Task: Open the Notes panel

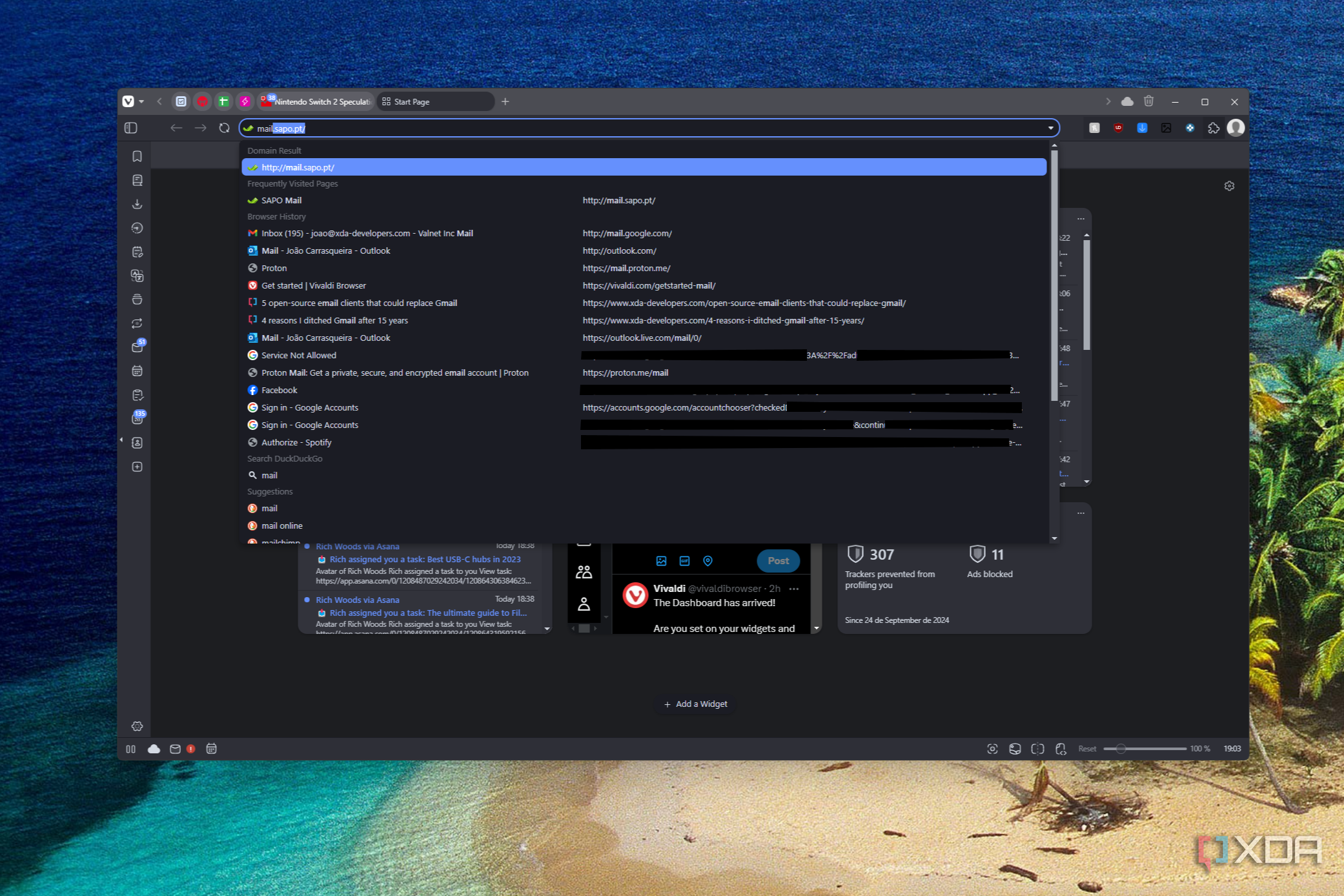Action: 137,252
